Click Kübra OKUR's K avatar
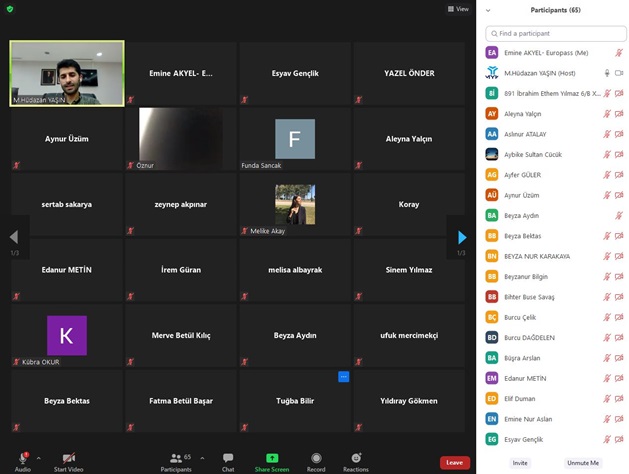This screenshot has width=629, height=474. tap(67, 335)
